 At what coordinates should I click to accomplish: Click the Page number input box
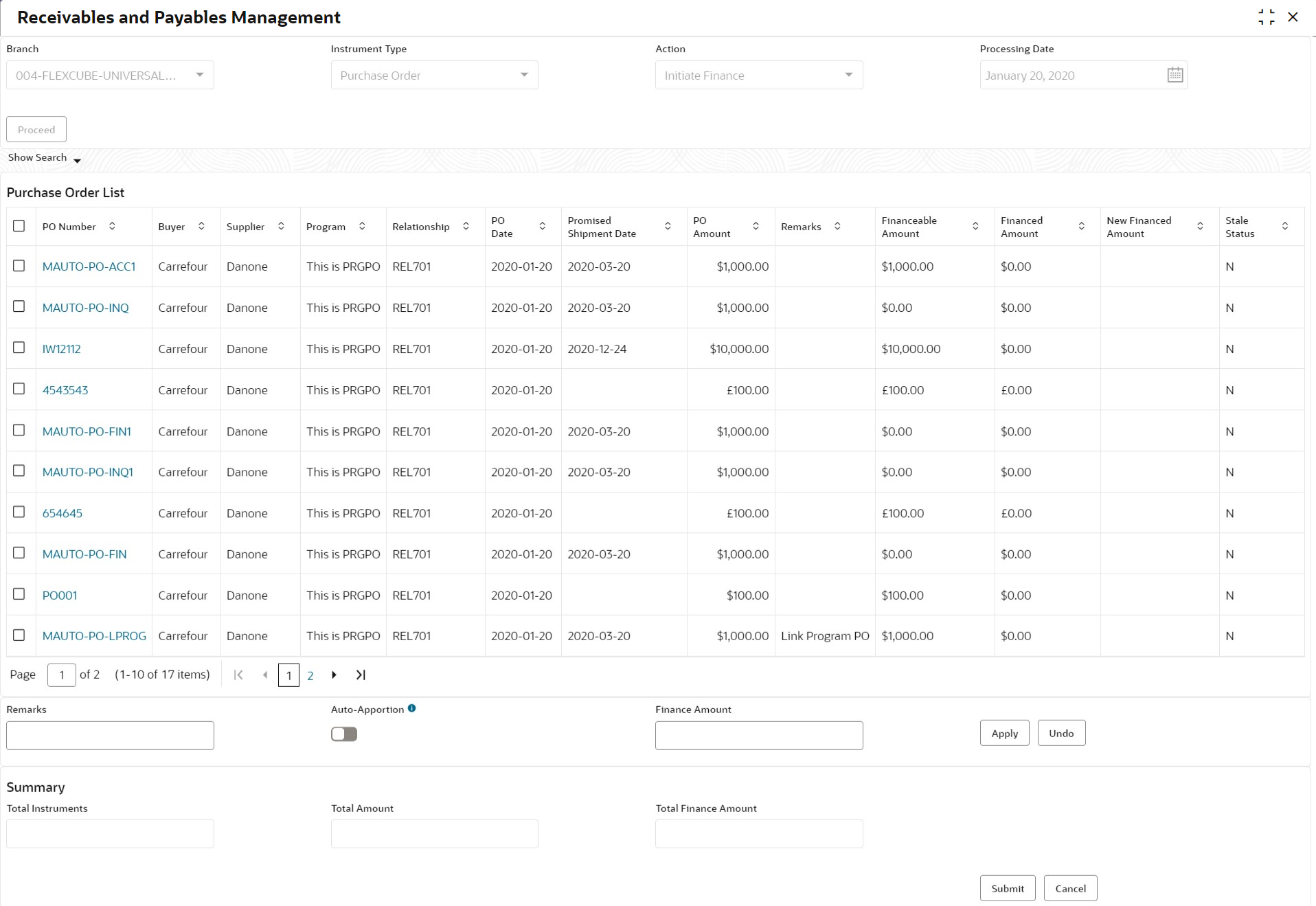pyautogui.click(x=62, y=675)
